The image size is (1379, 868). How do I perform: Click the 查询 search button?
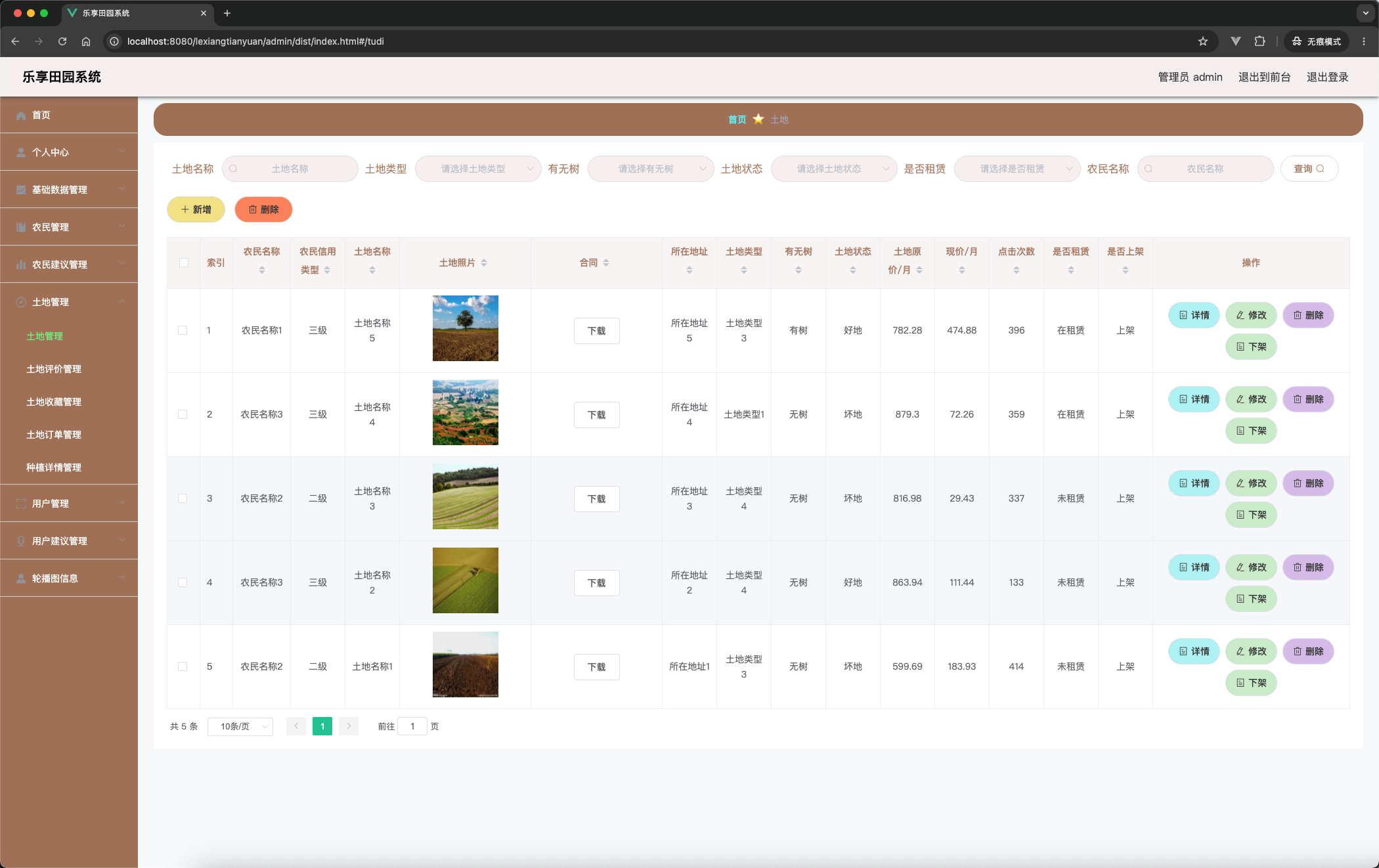pyautogui.click(x=1309, y=169)
